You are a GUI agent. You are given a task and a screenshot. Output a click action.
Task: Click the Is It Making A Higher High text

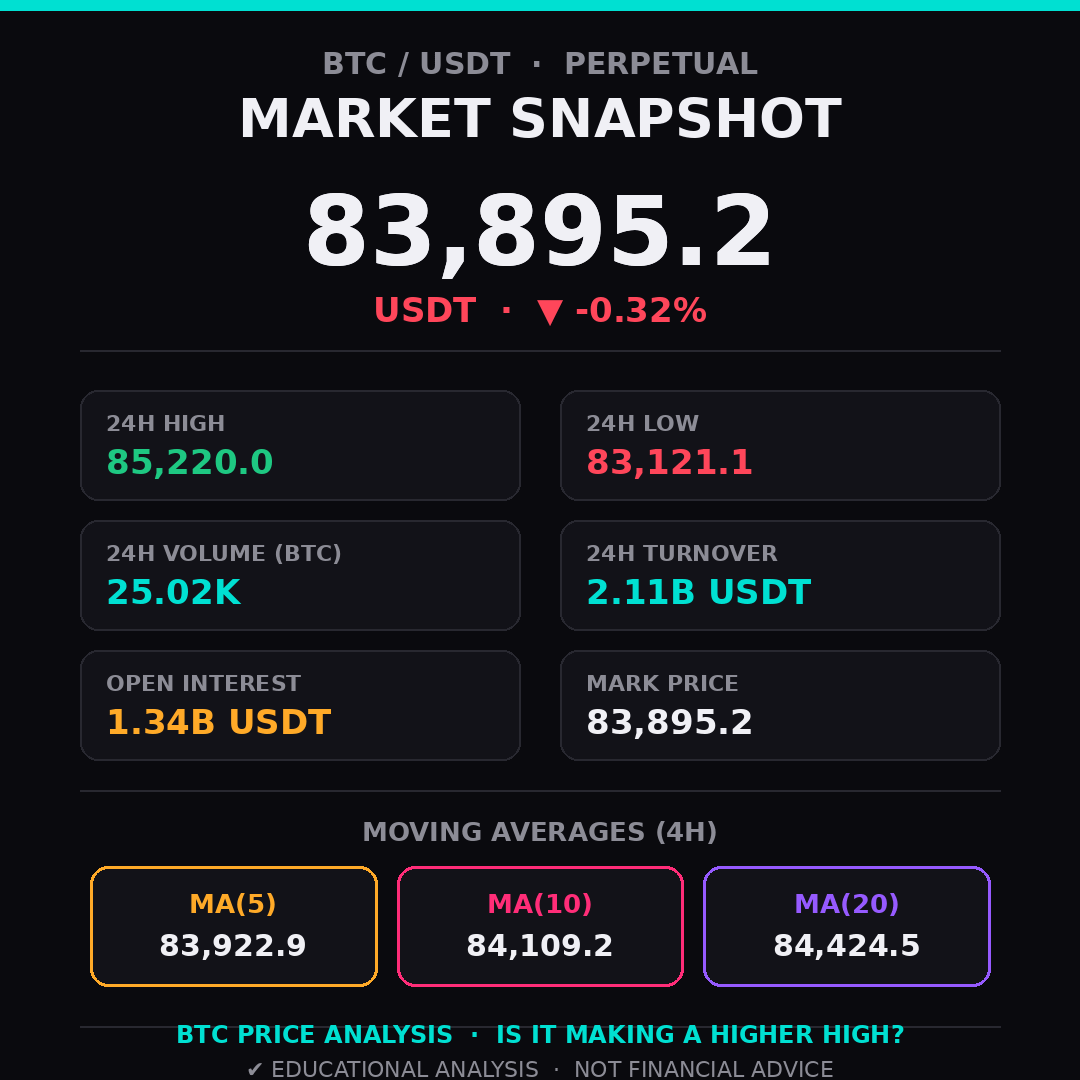click(x=700, y=1035)
